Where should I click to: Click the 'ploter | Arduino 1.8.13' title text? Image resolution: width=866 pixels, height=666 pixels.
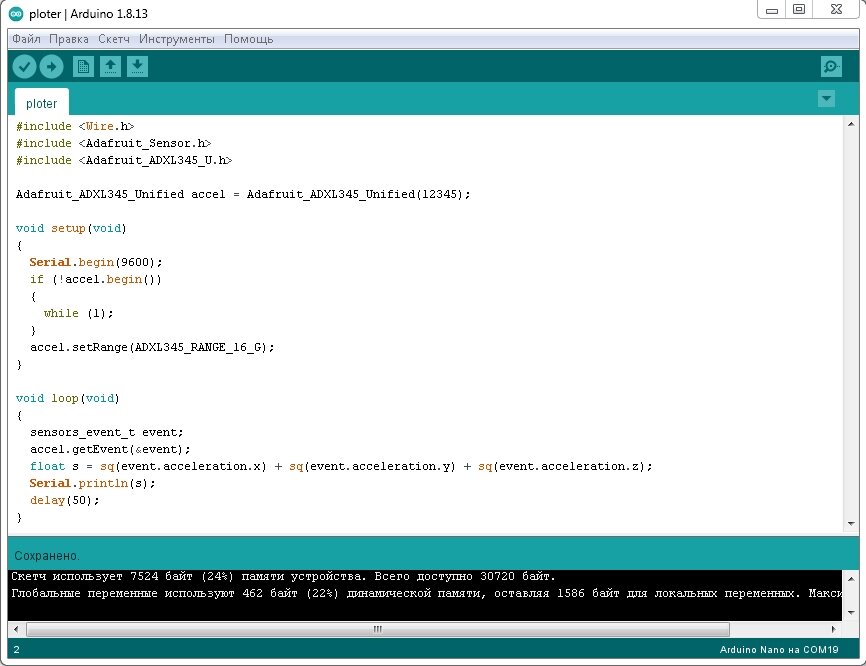[88, 14]
